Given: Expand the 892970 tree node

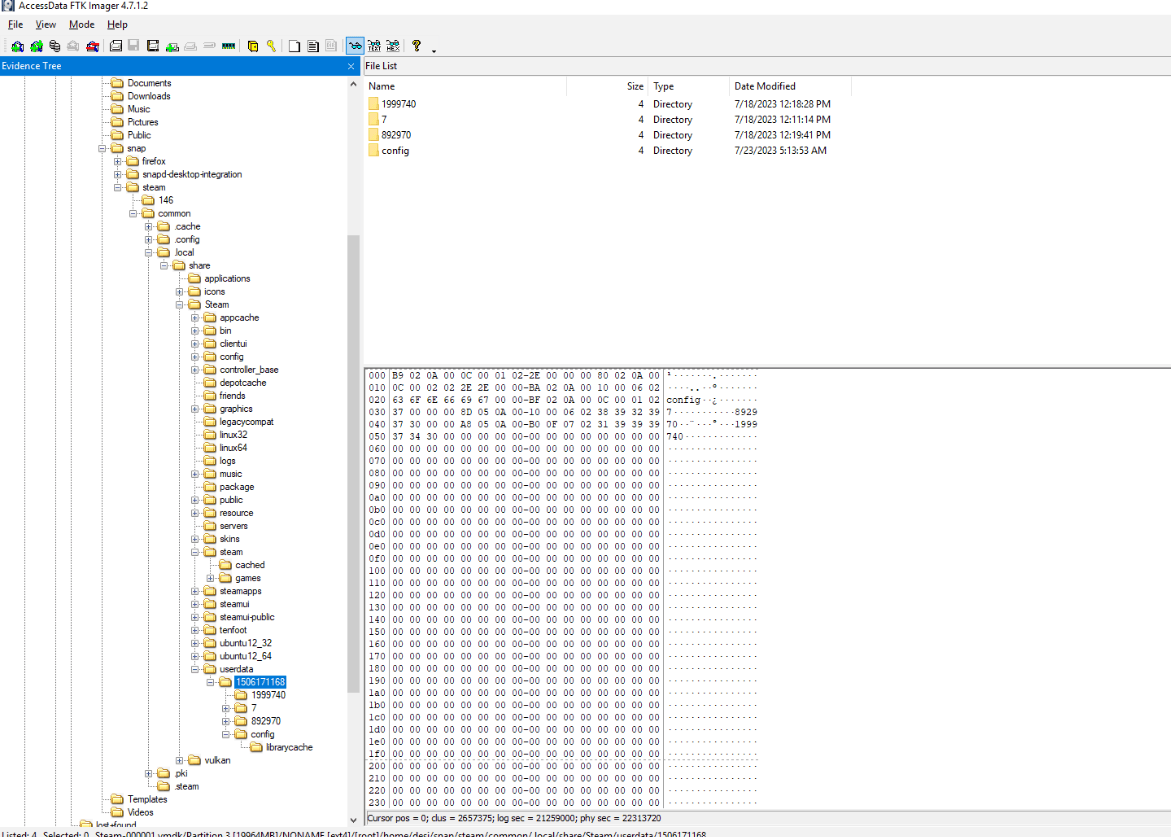Looking at the screenshot, I should (226, 721).
